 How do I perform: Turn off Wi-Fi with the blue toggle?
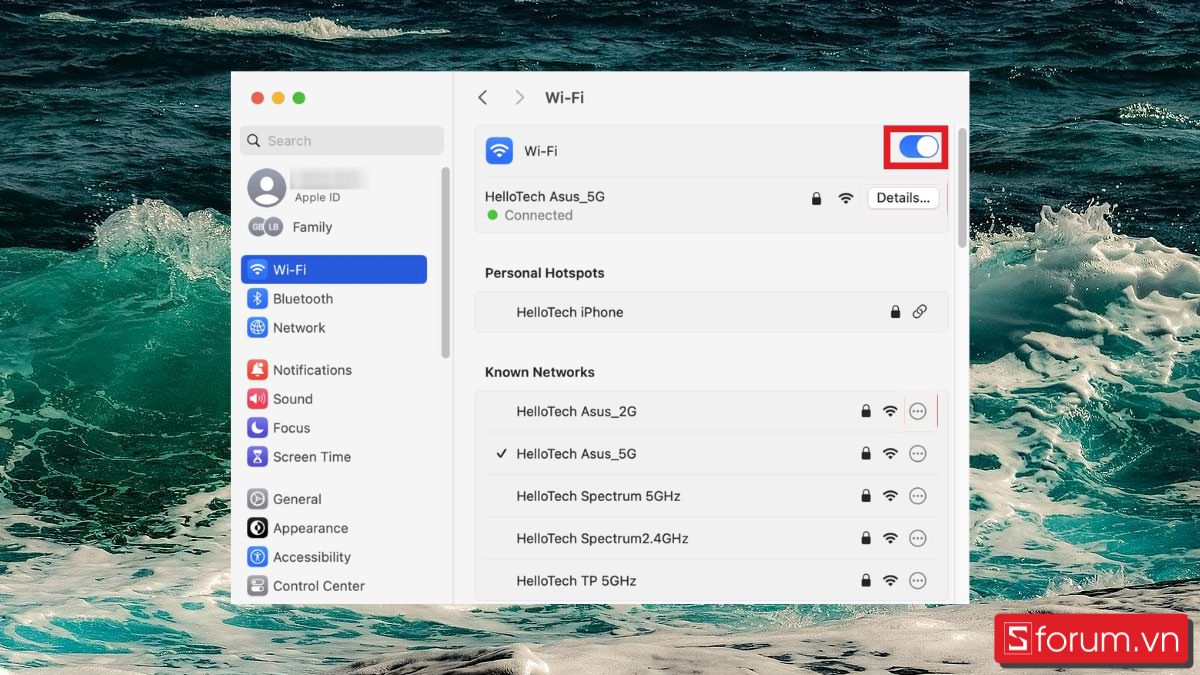click(915, 147)
